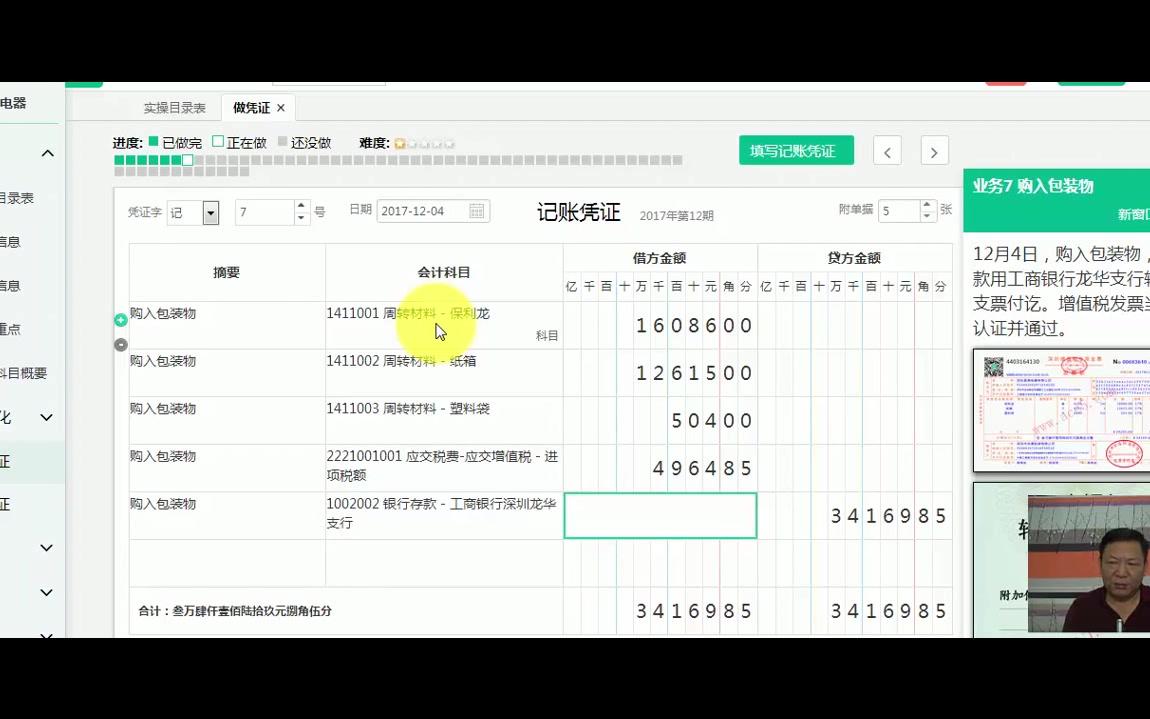The width and height of the screenshot is (1150, 719).
Task: Collapse the sidebar section with up chevron
Action: 47,152
